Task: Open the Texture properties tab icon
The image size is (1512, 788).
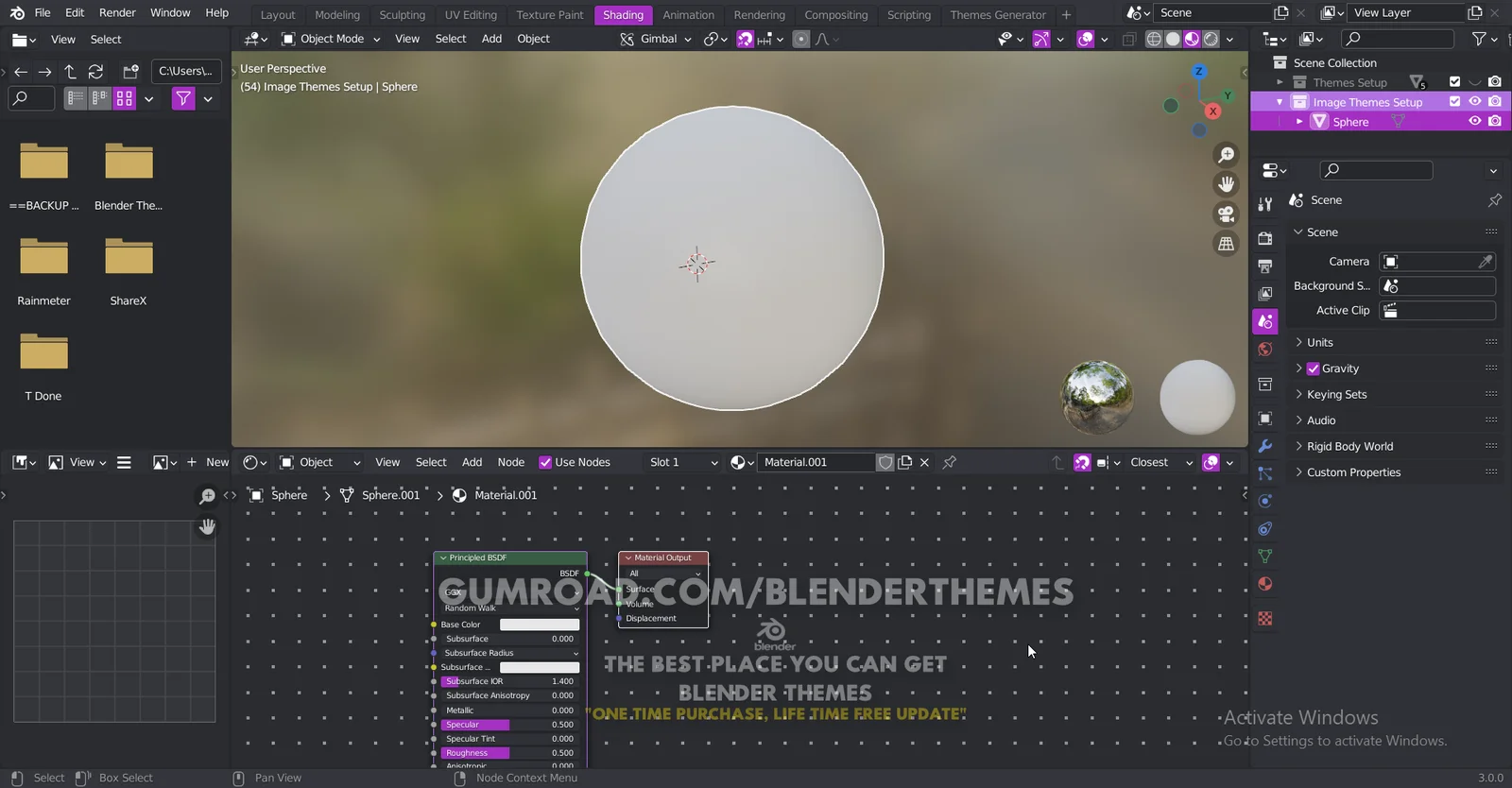Action: coord(1265,619)
